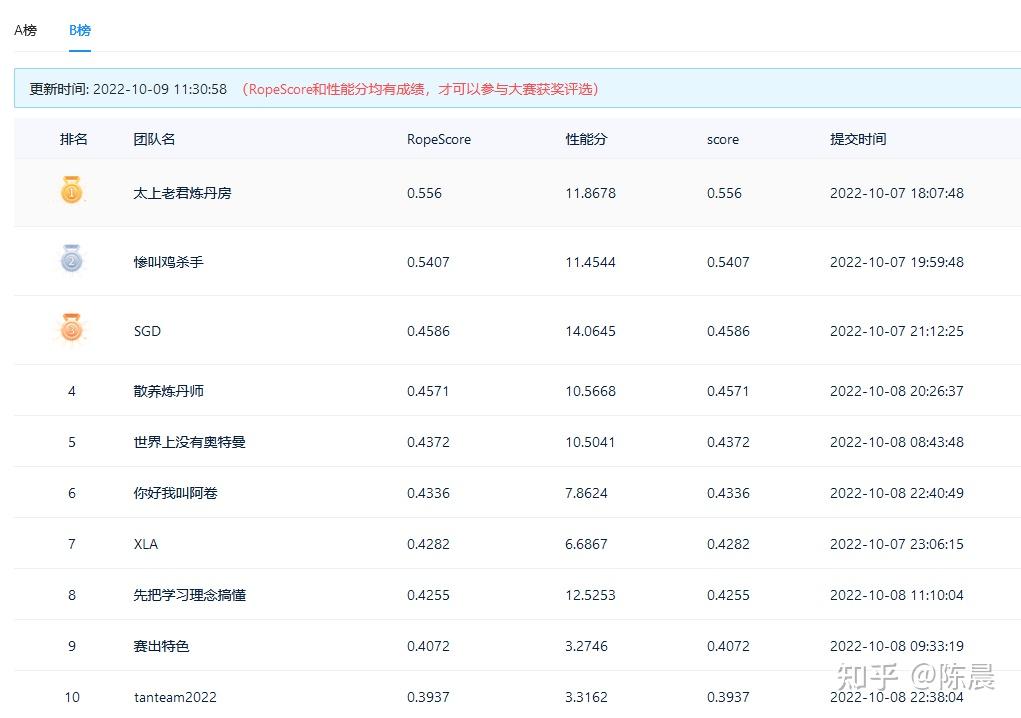Click submission time 2022-10-08 22:40:49
This screenshot has width=1021, height=718.
tap(897, 493)
